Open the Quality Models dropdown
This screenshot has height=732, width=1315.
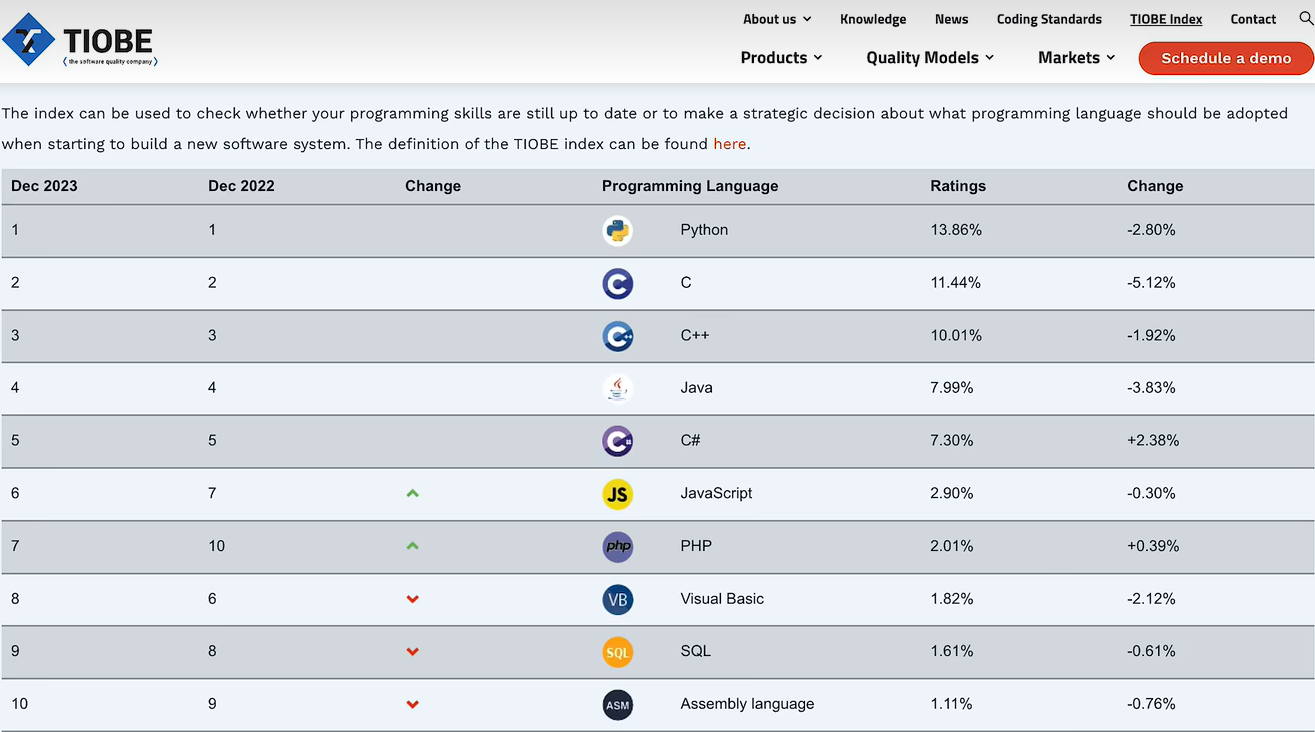point(930,58)
